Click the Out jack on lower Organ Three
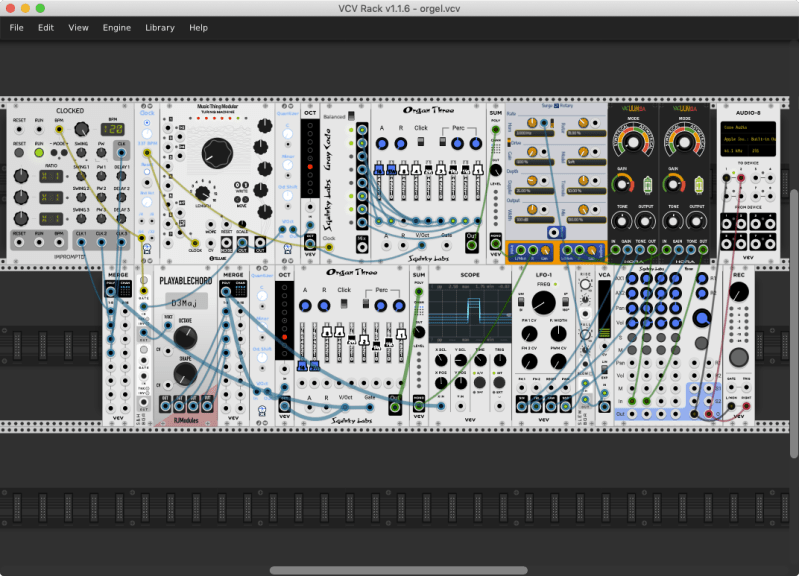The width and height of the screenshot is (799, 576). (x=395, y=407)
